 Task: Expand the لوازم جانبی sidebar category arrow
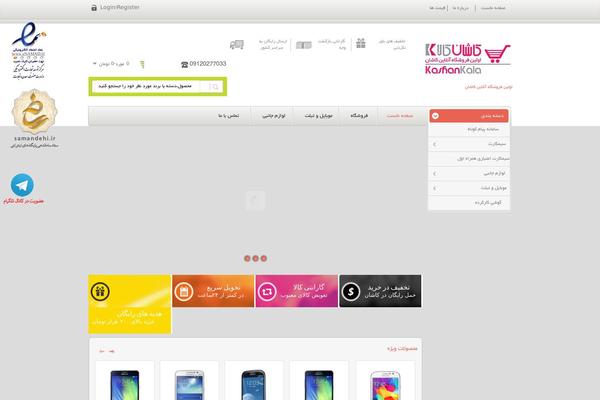(x=434, y=174)
